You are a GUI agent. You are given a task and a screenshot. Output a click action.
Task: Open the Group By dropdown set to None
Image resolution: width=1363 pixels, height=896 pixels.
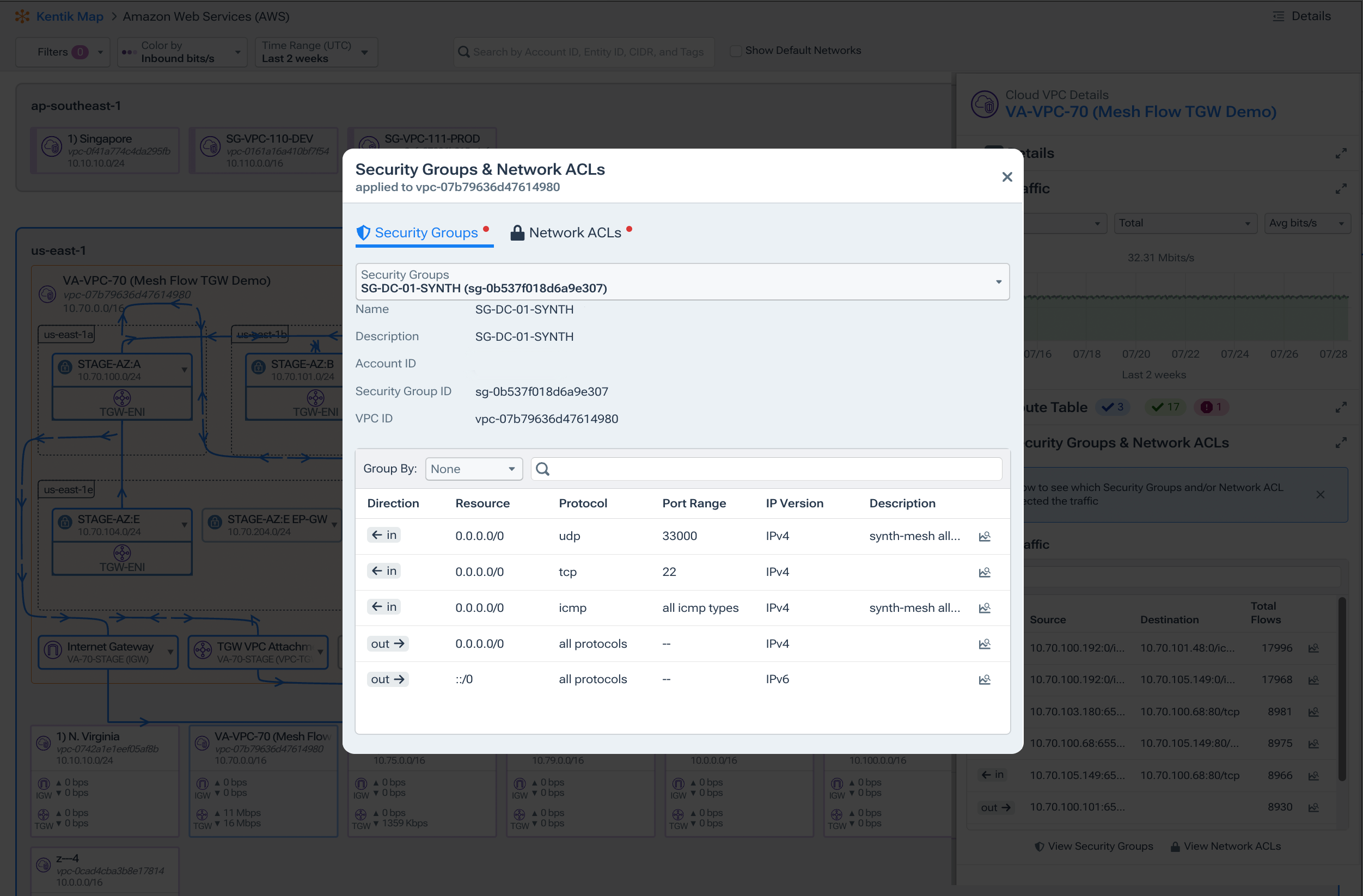tap(474, 468)
